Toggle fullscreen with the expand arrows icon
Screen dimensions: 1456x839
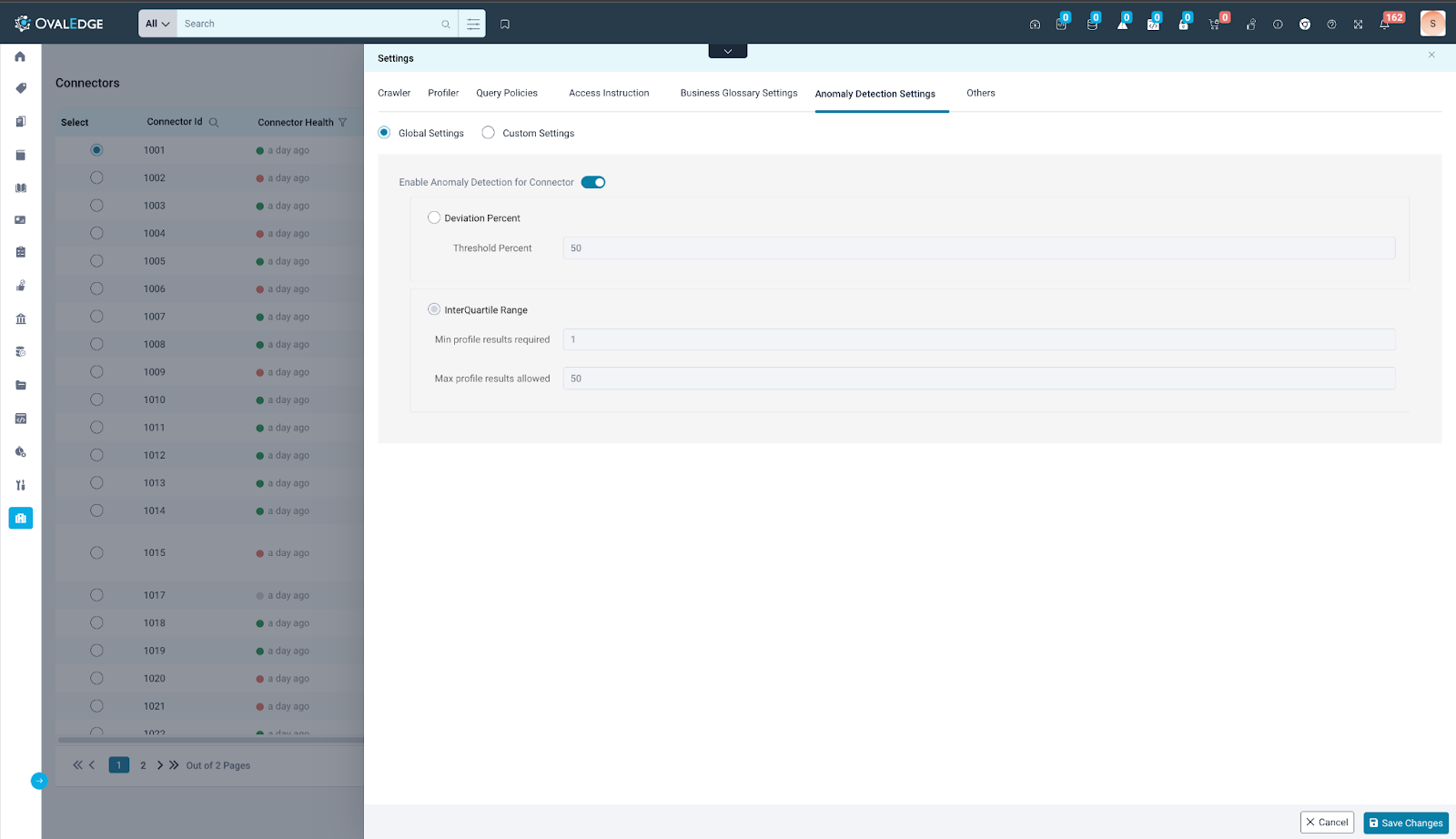point(1358,25)
